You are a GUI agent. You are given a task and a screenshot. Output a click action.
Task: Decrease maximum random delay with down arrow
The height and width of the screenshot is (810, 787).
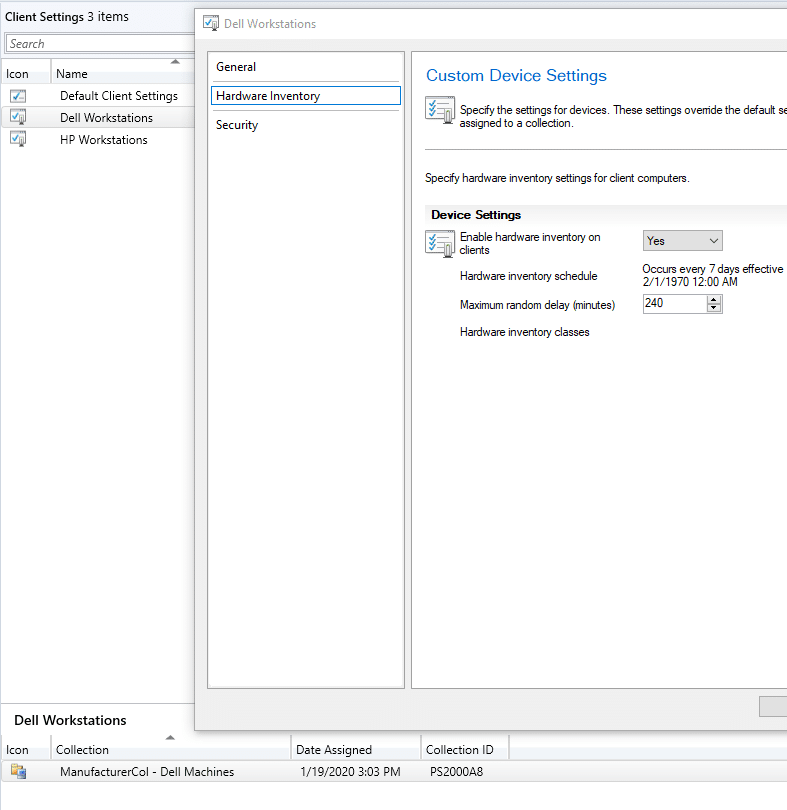pos(714,309)
